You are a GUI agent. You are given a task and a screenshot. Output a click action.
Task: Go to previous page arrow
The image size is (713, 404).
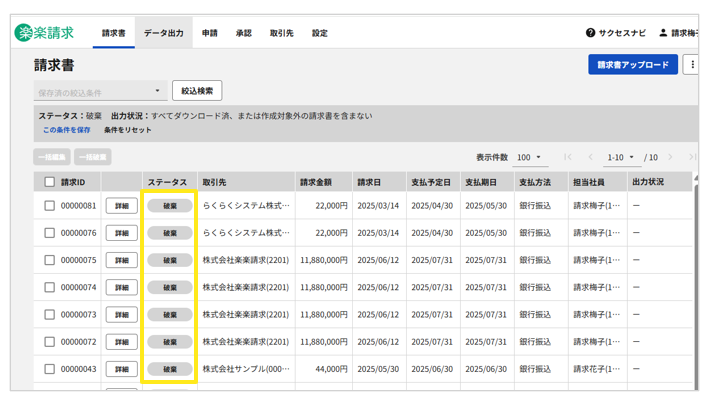click(590, 157)
